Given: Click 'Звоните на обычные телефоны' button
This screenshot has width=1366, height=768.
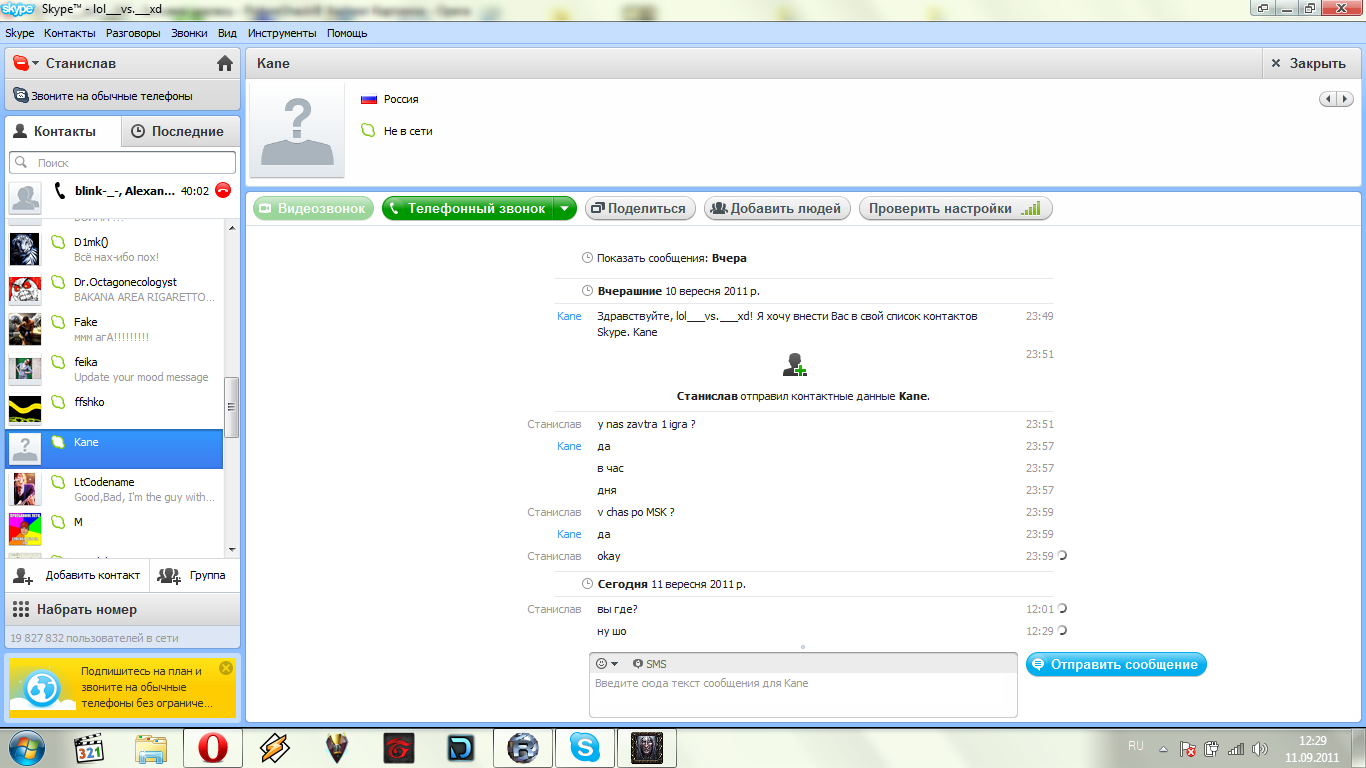Looking at the screenshot, I should point(122,96).
